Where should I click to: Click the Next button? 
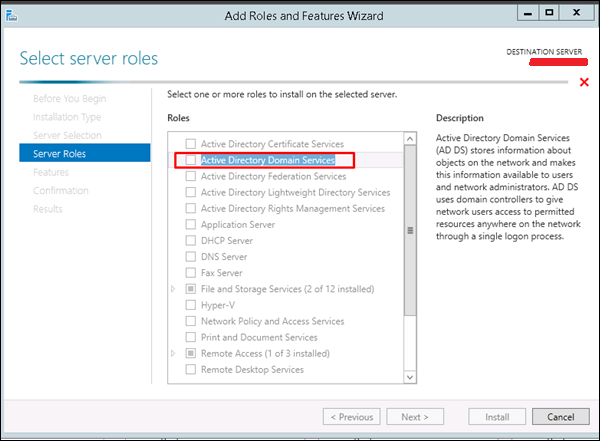click(x=415, y=416)
